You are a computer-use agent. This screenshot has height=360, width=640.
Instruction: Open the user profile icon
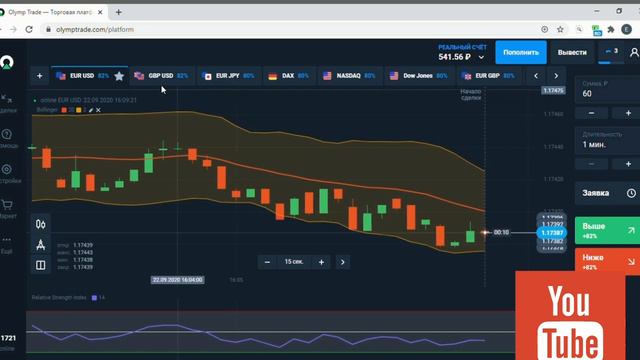[x=634, y=52]
